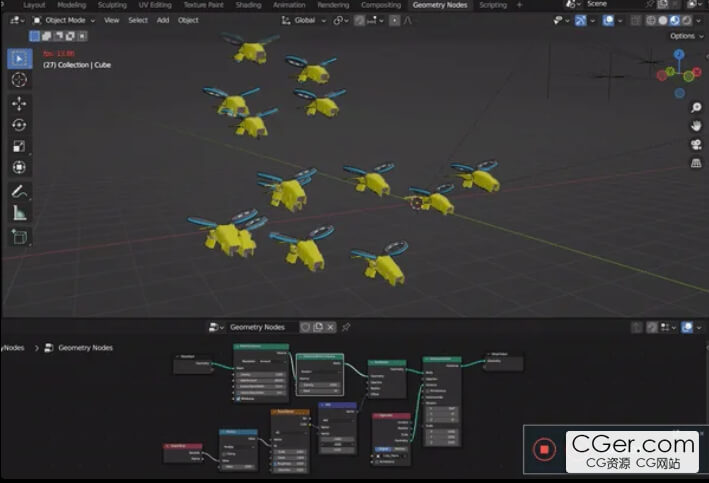Viewport: 709px width, 483px height.
Task: Select the Annotate pencil tool
Action: coord(19,191)
